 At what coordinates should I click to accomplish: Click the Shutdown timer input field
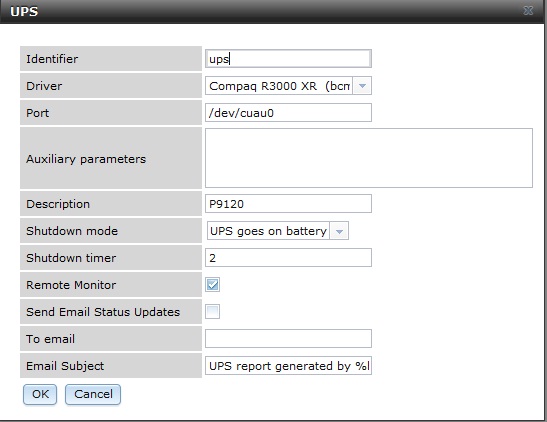point(288,258)
